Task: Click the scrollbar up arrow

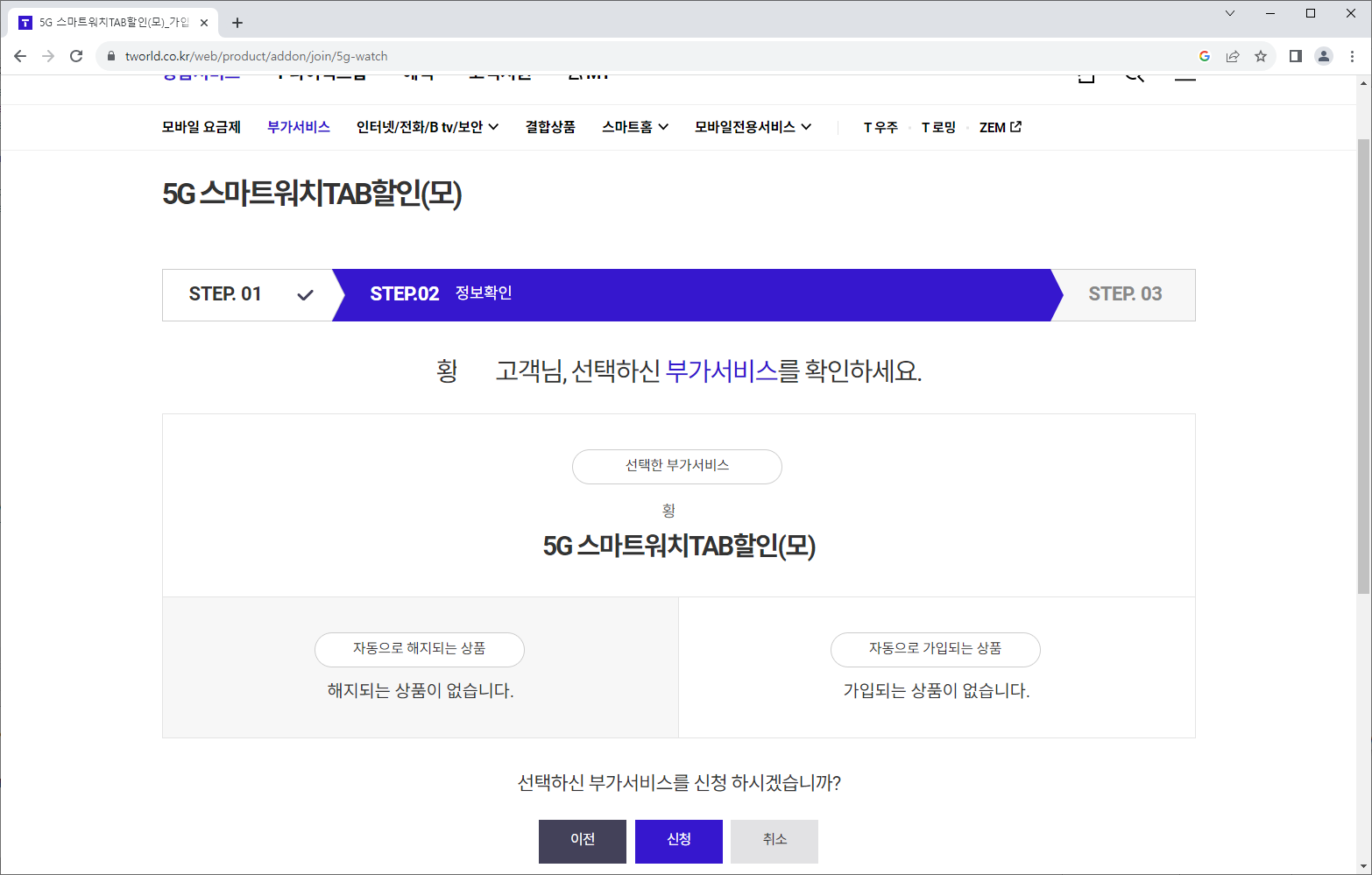Action: click(1363, 83)
